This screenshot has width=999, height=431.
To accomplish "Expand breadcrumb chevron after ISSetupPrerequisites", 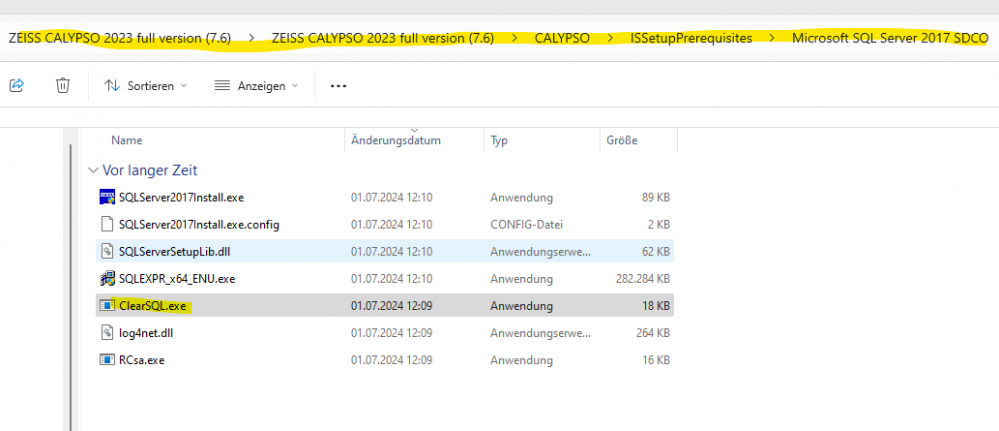I will pyautogui.click(x=772, y=38).
